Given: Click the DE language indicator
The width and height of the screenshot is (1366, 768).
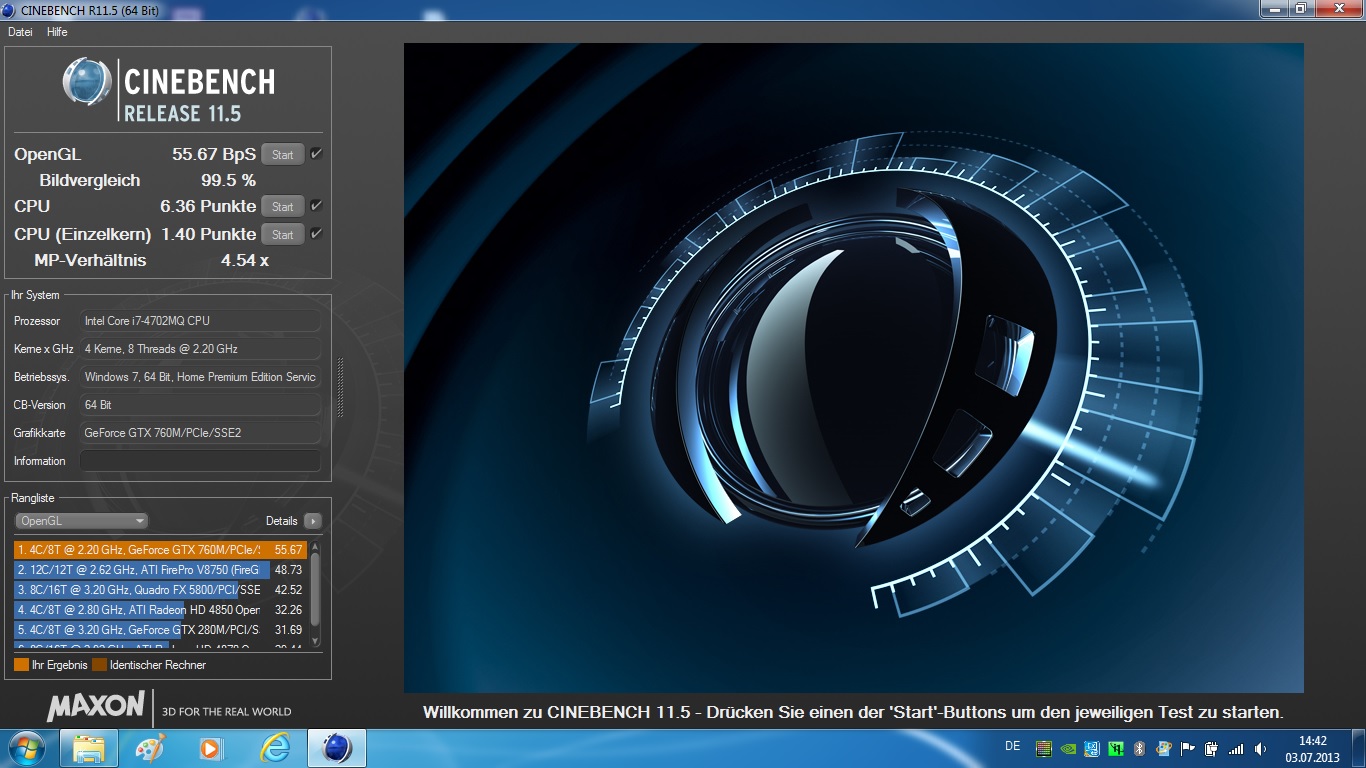Looking at the screenshot, I should 1013,746.
